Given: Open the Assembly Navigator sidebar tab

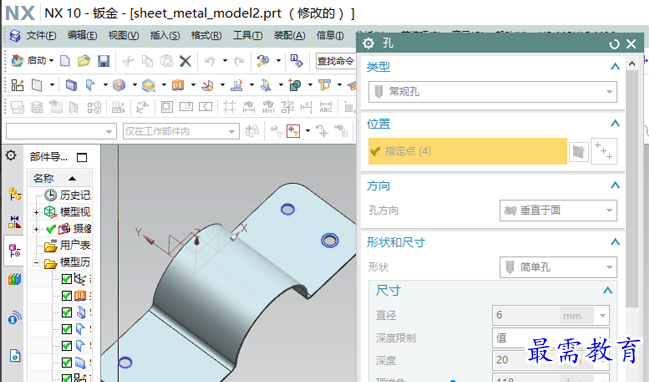Looking at the screenshot, I should 14,194.
